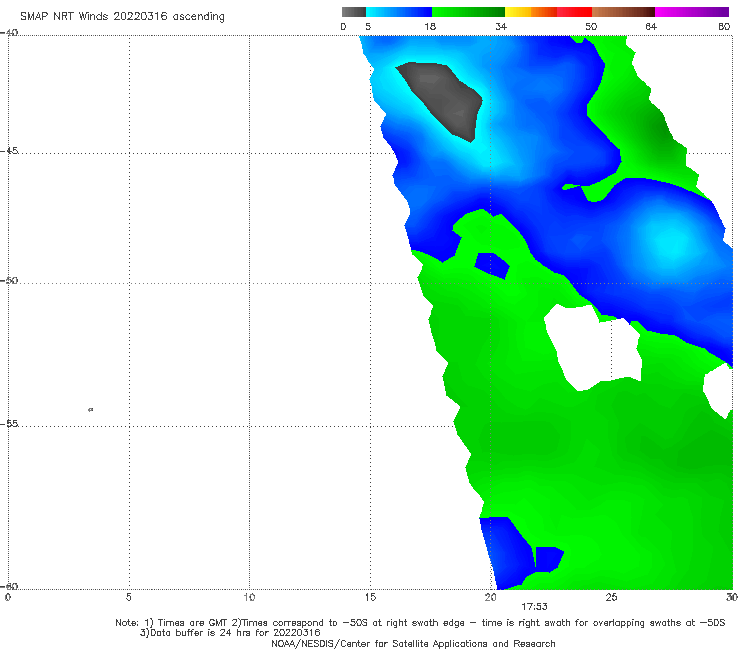Viewport: 740px width, 650px height.
Task: Click the longitude axis label '30'
Action: [x=732, y=597]
